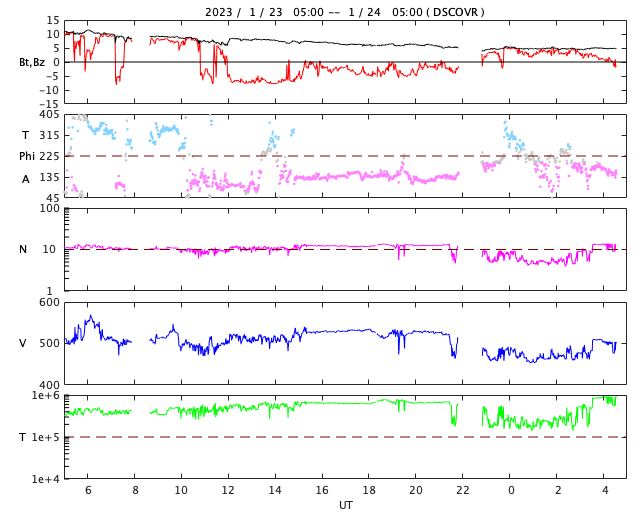Click the '600' tick on velocity axis
The width and height of the screenshot is (640, 512).
[49, 303]
